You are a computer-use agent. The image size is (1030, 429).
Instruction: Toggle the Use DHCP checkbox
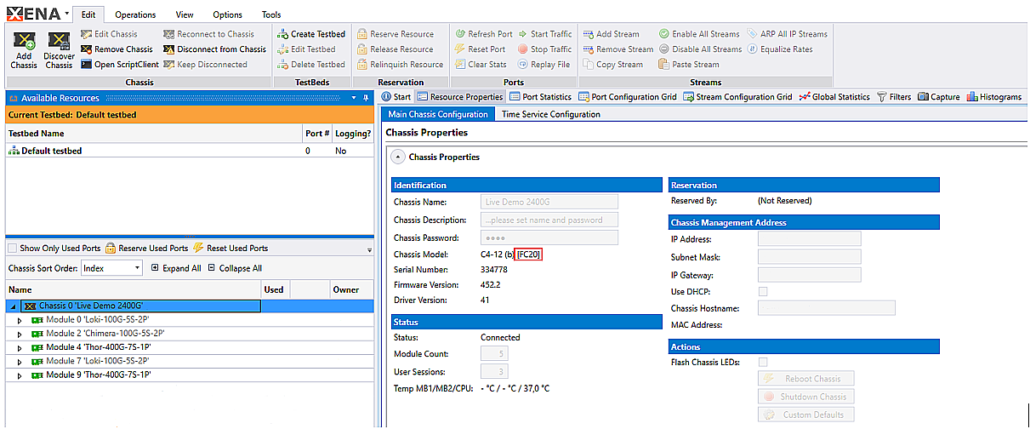763,291
